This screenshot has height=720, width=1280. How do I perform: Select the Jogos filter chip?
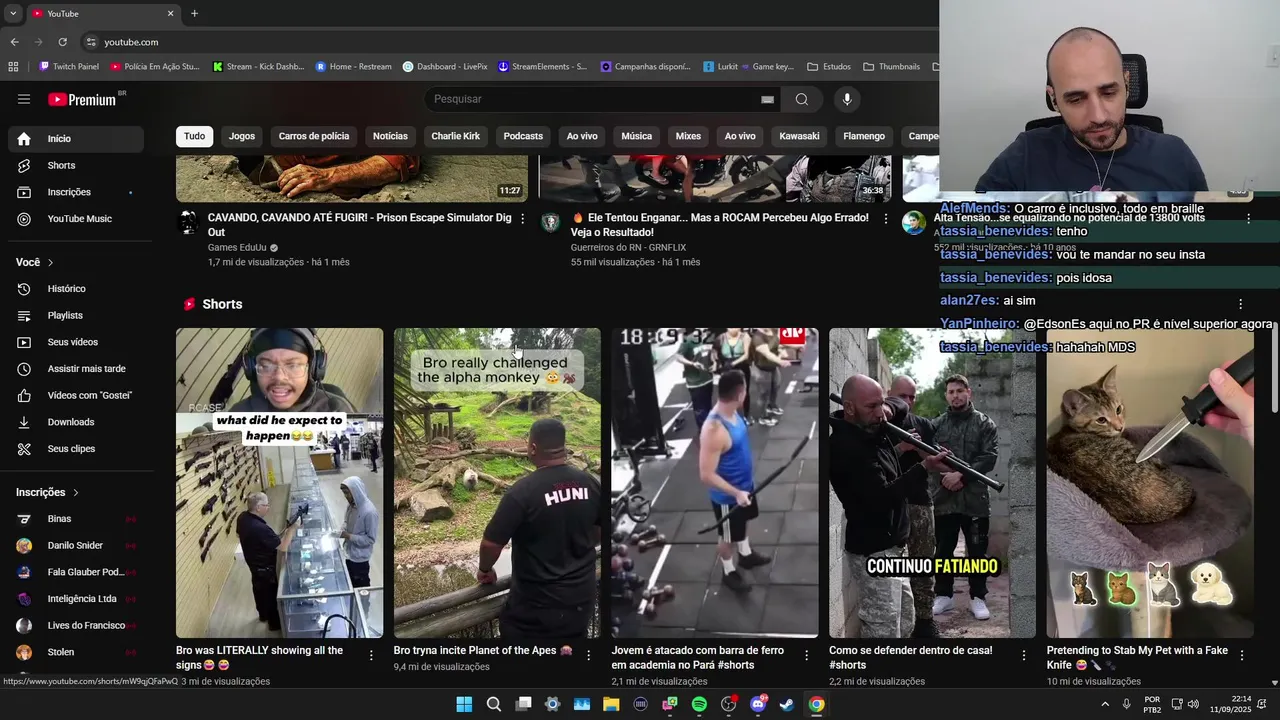point(242,136)
